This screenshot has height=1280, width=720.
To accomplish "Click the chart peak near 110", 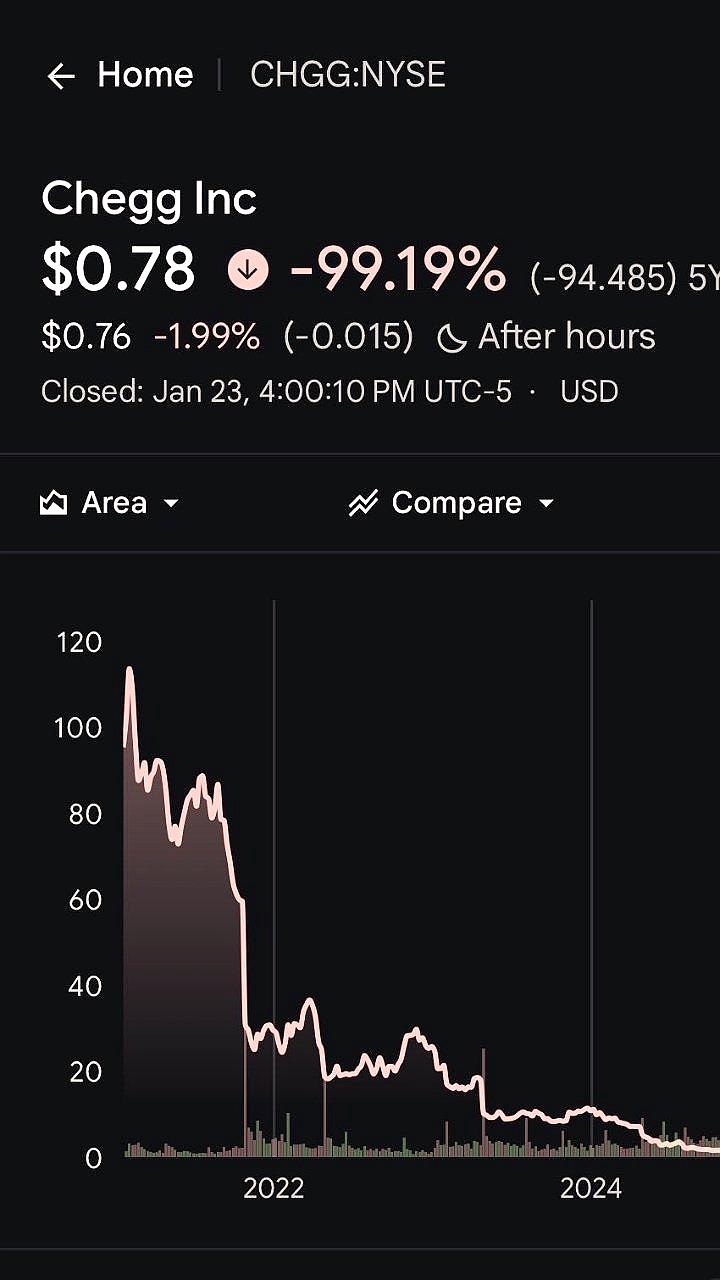I will tap(129, 670).
